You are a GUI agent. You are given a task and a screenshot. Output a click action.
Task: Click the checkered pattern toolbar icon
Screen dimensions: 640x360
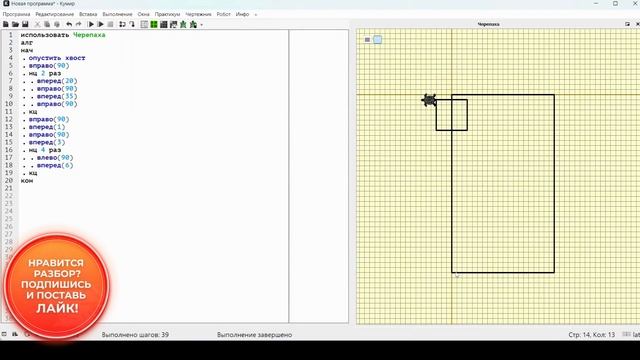173,24
